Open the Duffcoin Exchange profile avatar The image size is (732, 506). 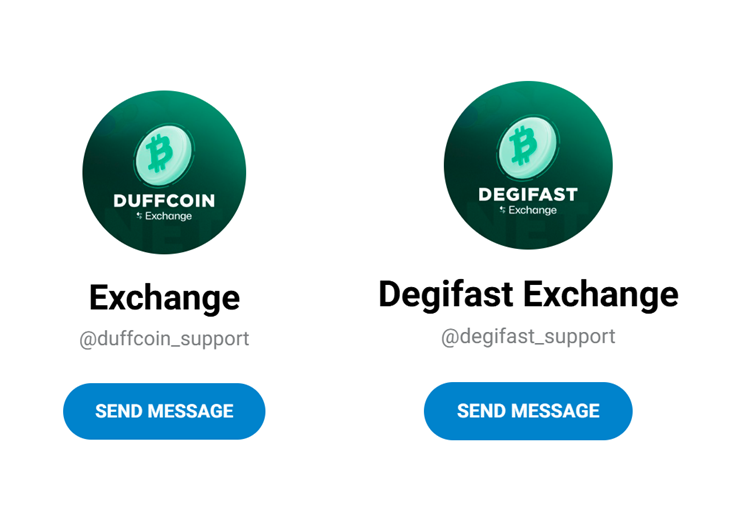pos(164,172)
